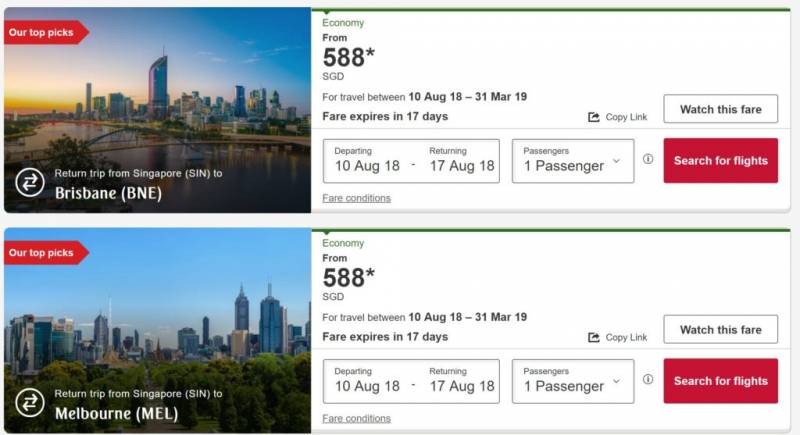Search for flights to Brisbane

(720, 160)
